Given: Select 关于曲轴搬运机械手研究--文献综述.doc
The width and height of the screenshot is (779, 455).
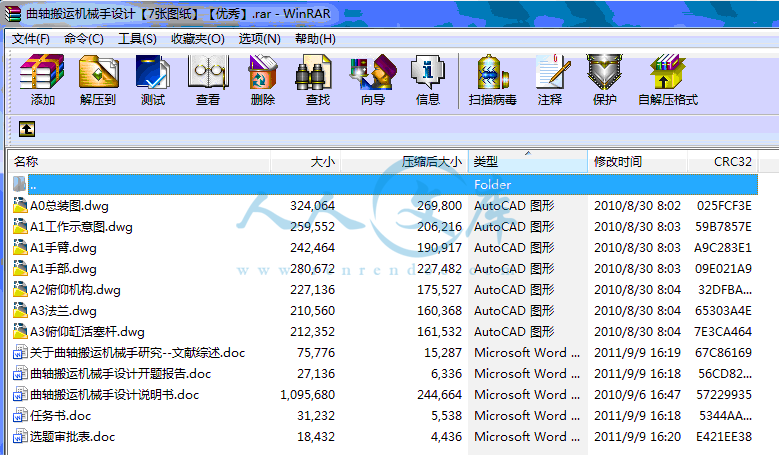Looking at the screenshot, I should click(138, 353).
